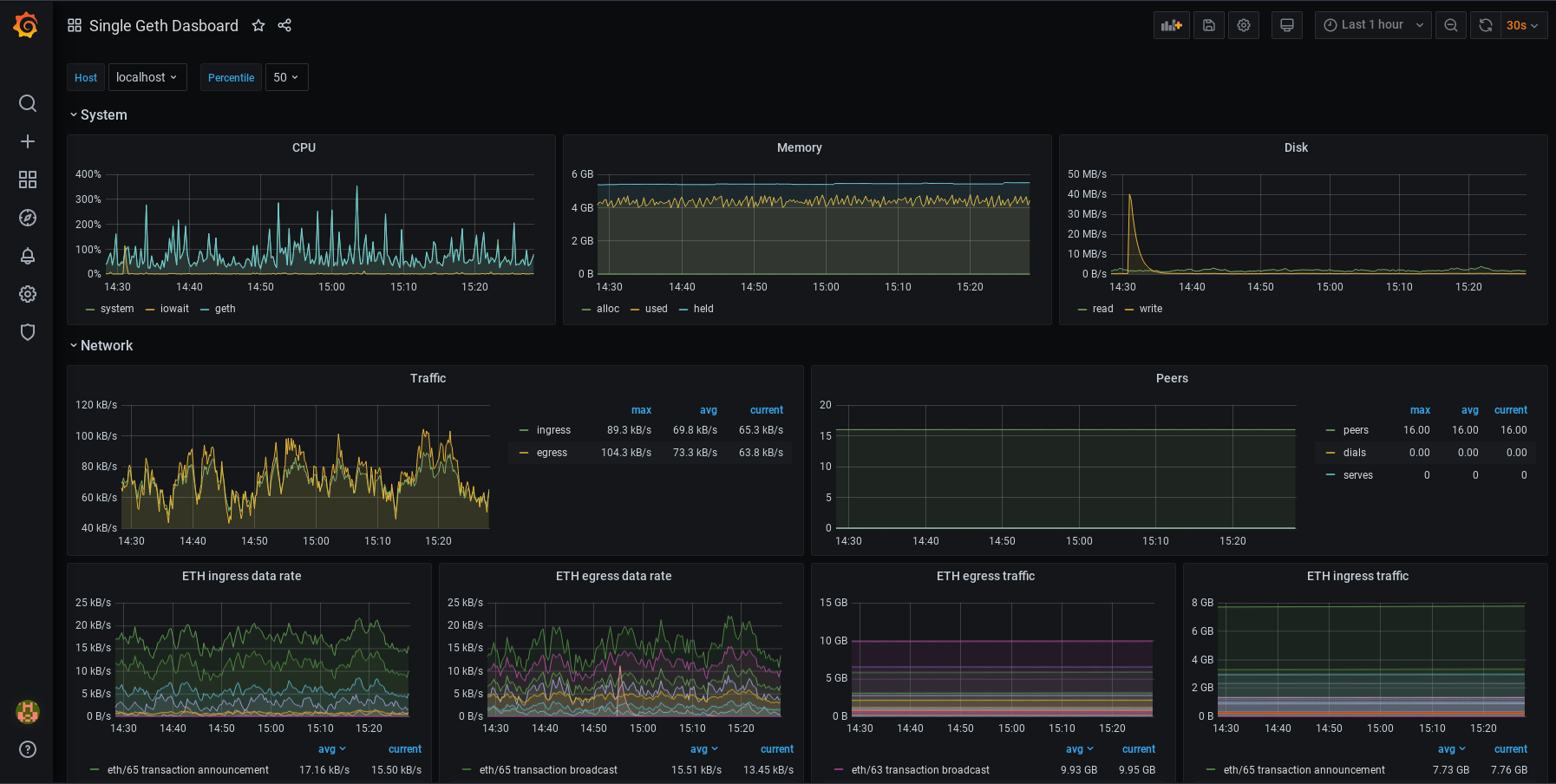
Task: Open Explore from the sidebar
Action: (x=27, y=218)
